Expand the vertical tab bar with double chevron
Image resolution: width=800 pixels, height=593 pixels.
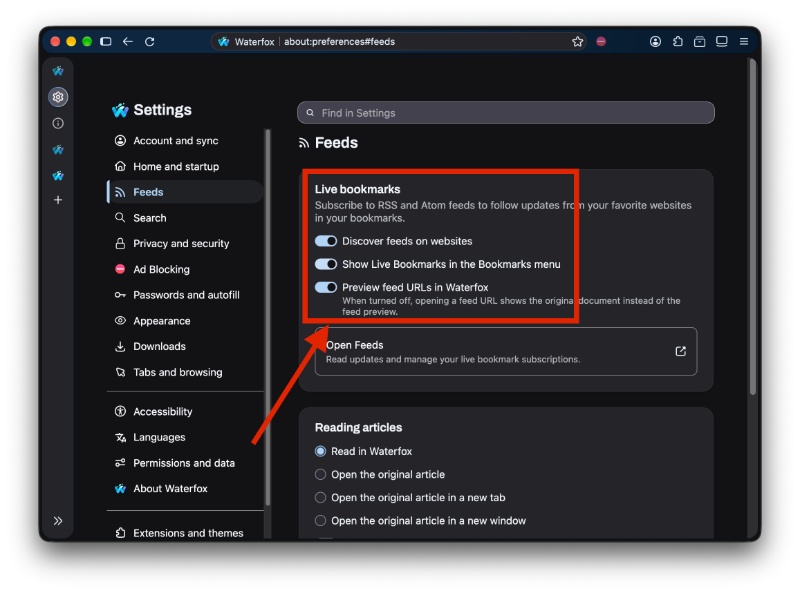[x=58, y=521]
